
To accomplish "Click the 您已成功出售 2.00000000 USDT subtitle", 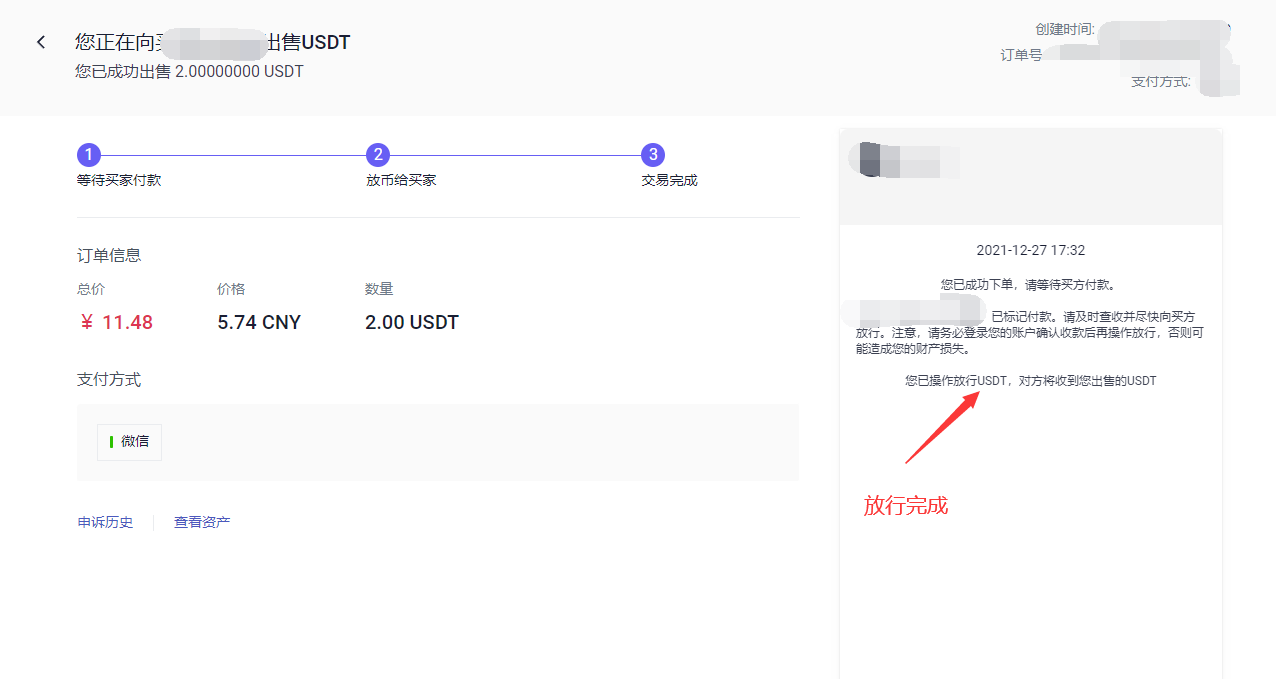I will (189, 71).
